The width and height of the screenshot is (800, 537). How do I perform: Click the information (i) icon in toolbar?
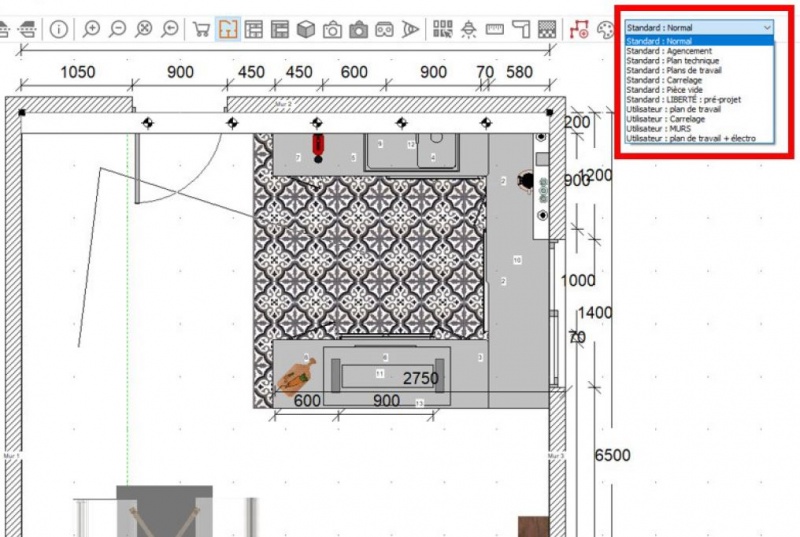coord(58,29)
